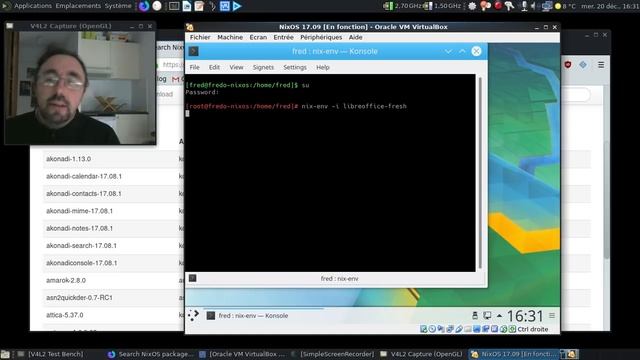640x360 pixels.
Task: Expand hidden tray icons in the KDE panel
Action: coord(499,316)
